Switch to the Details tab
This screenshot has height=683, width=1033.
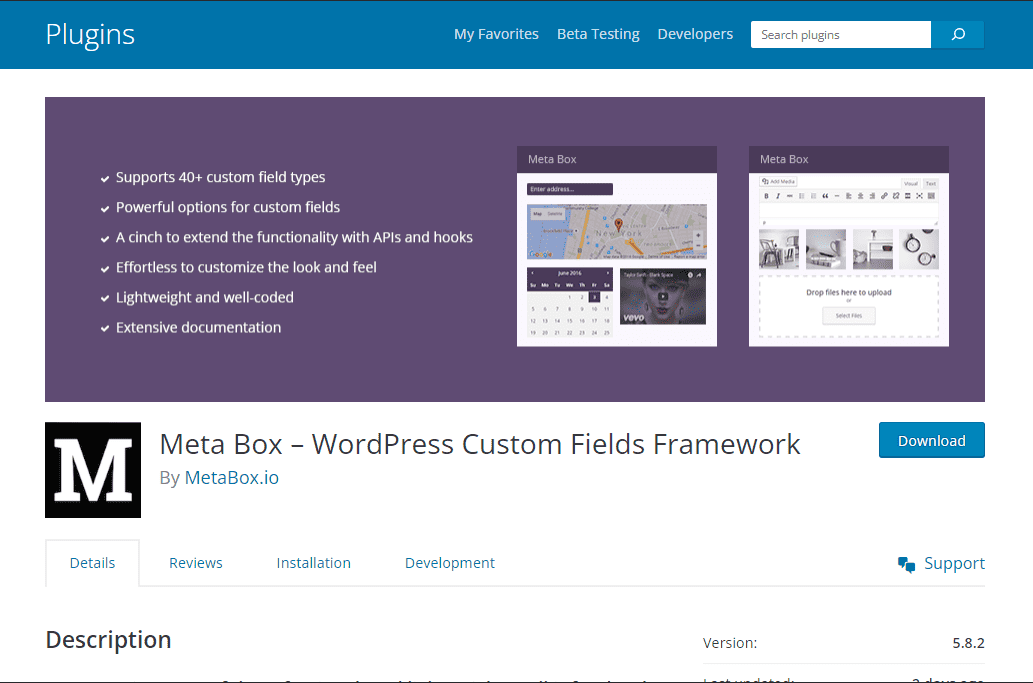click(92, 563)
